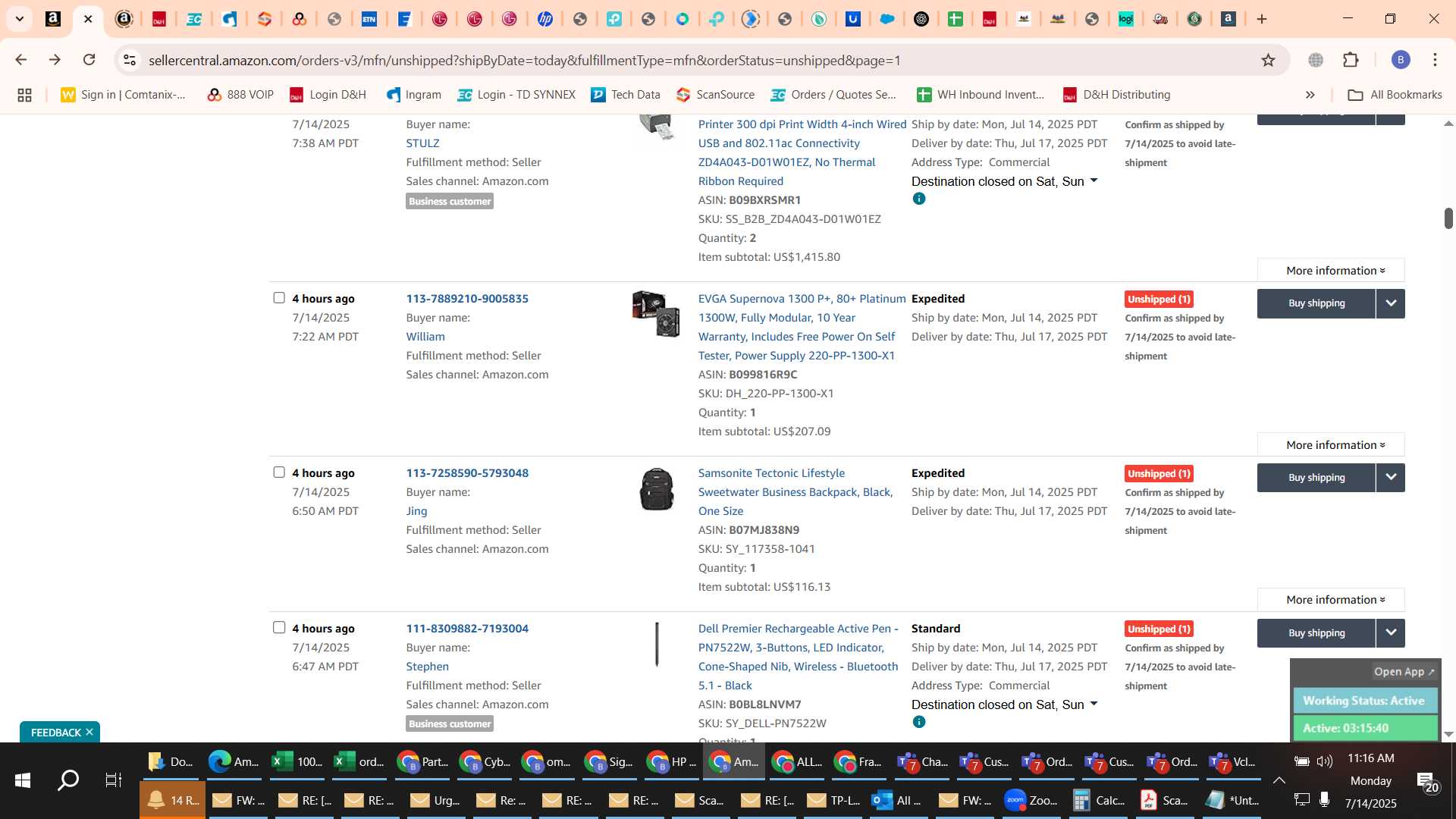Click the site info icon in address bar
1456x819 pixels.
pos(130,60)
